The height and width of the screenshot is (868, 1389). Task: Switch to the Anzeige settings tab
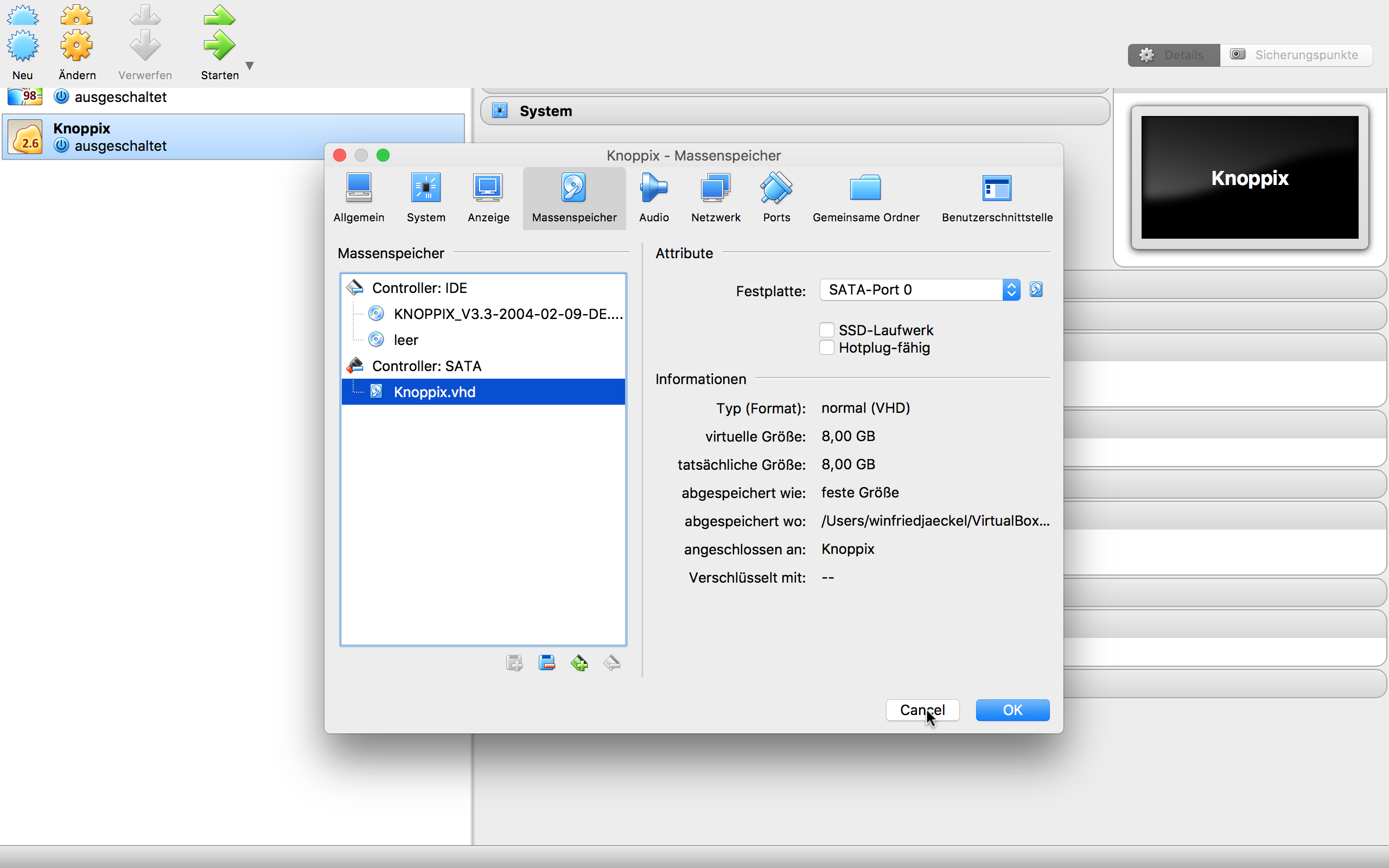pyautogui.click(x=488, y=198)
